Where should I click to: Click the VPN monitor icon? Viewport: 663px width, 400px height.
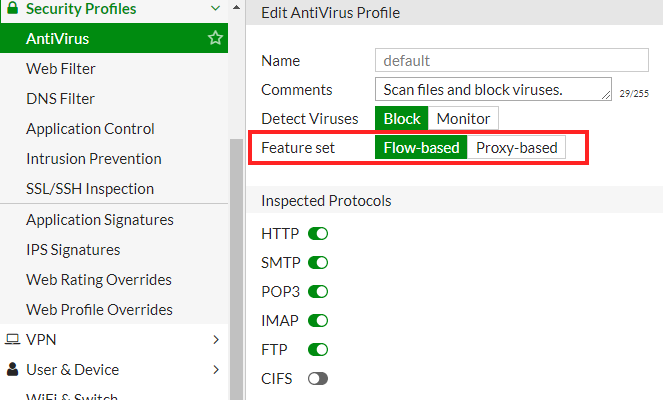tap(12, 340)
